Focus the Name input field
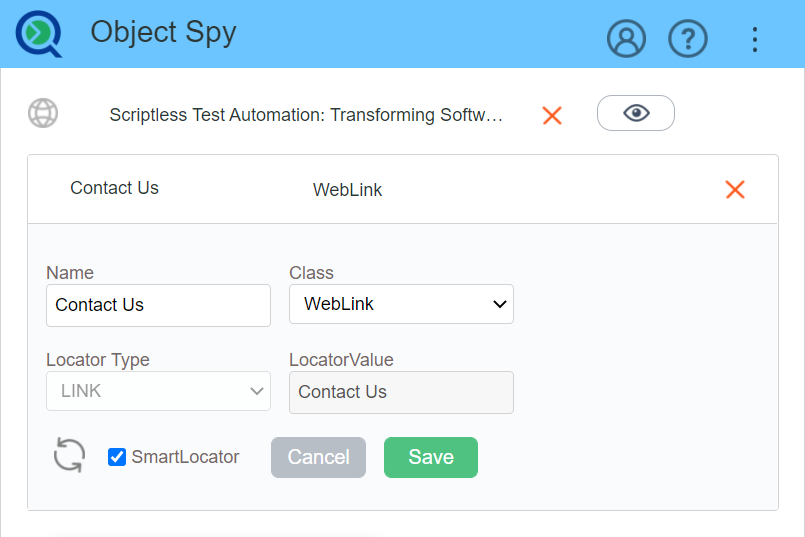The width and height of the screenshot is (805, 537). [158, 305]
